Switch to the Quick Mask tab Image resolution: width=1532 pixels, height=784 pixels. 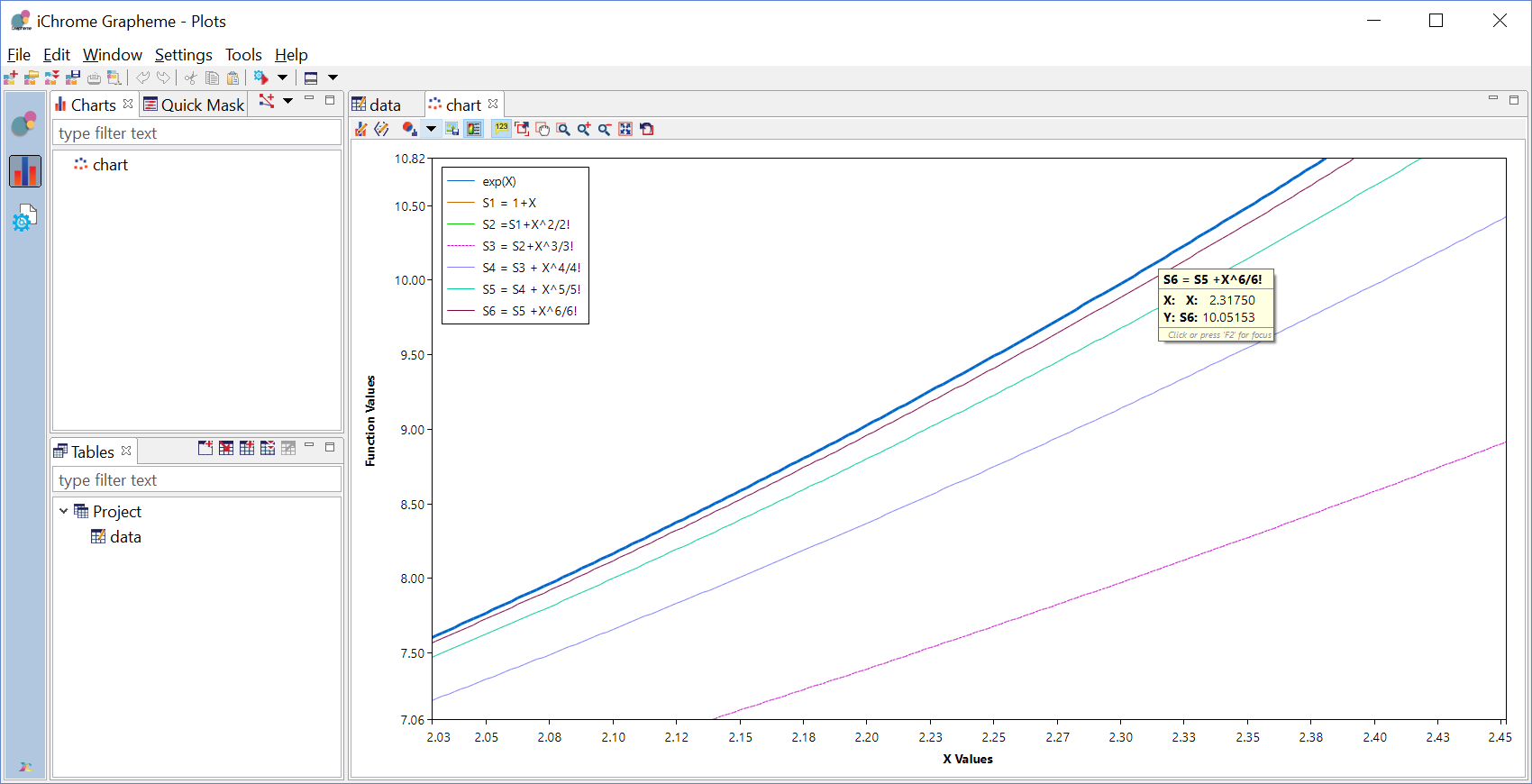pyautogui.click(x=194, y=105)
